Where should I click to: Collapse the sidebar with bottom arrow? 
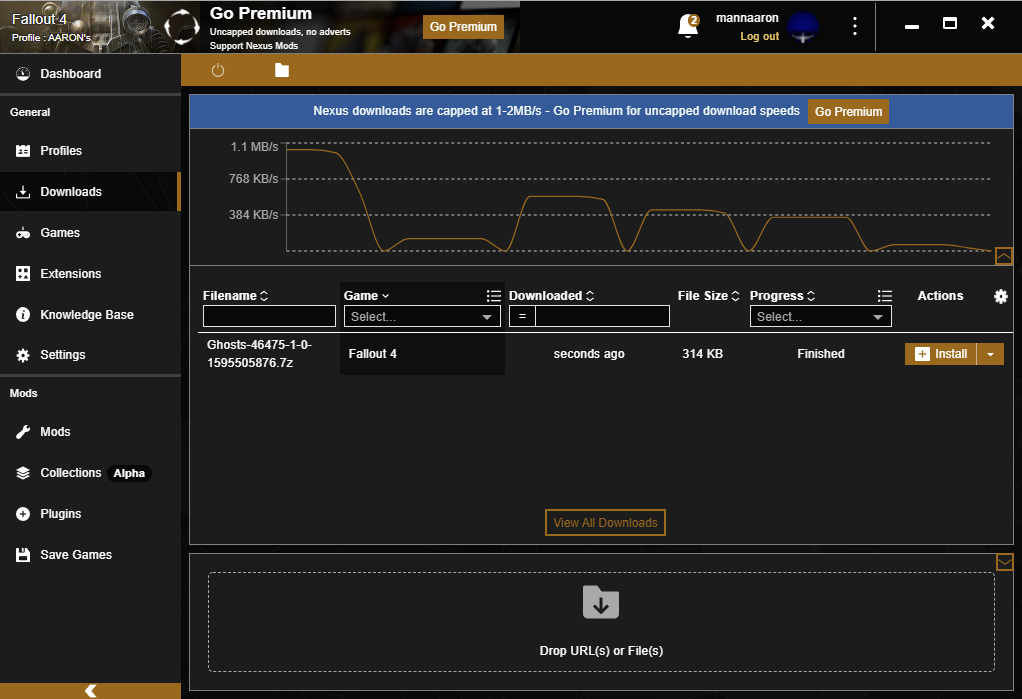coord(90,691)
